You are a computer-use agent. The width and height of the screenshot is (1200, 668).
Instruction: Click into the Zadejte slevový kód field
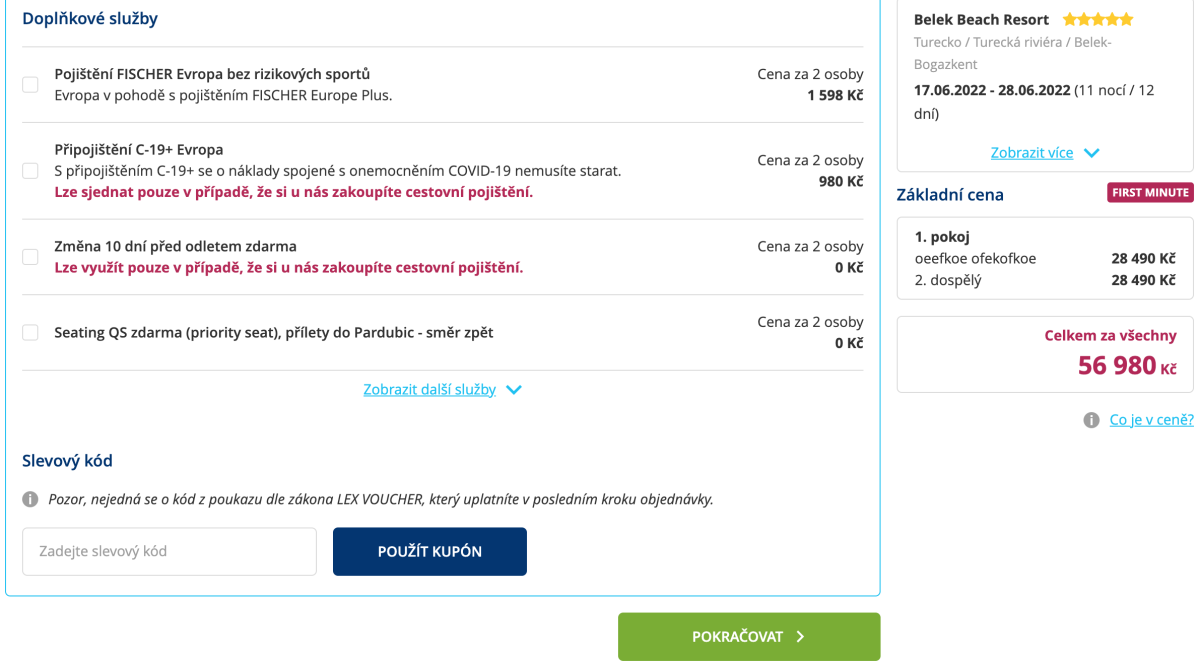169,551
